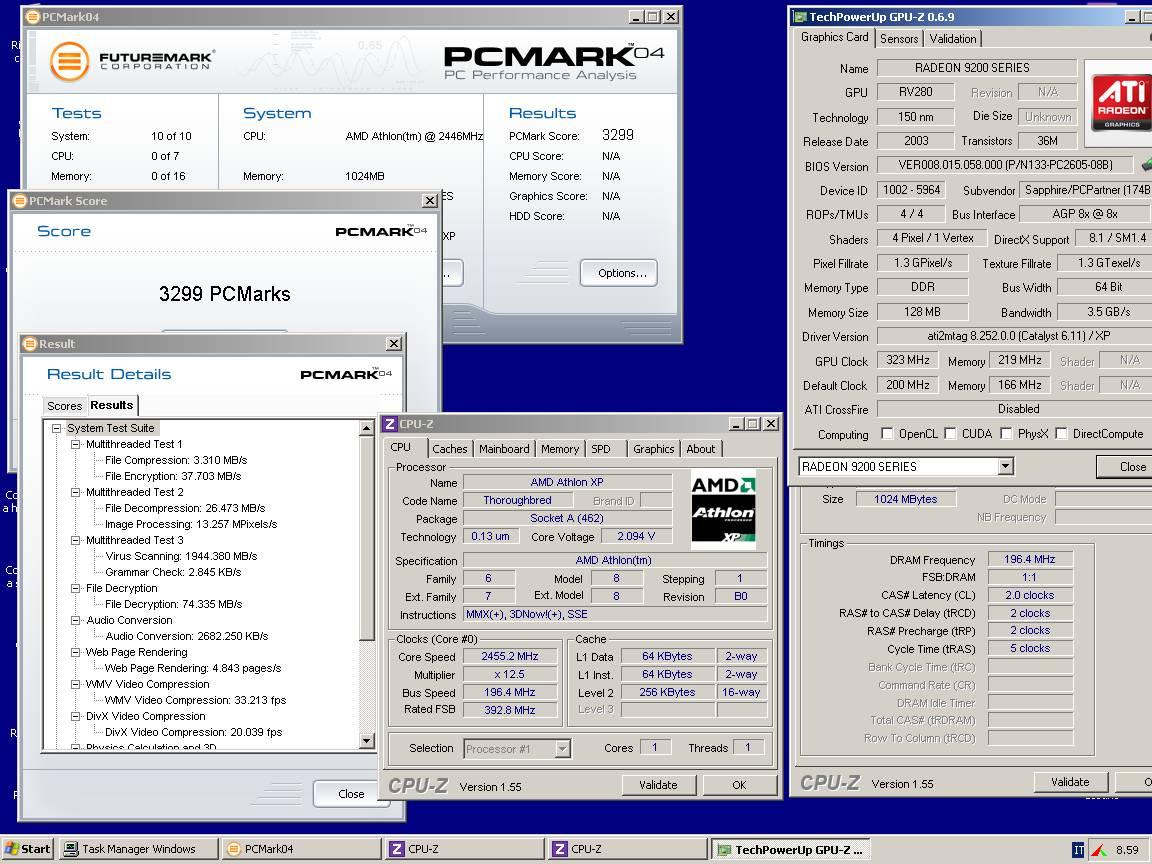Click the Options... button in PCMark04
Viewport: 1152px width, 864px height.
[x=619, y=273]
